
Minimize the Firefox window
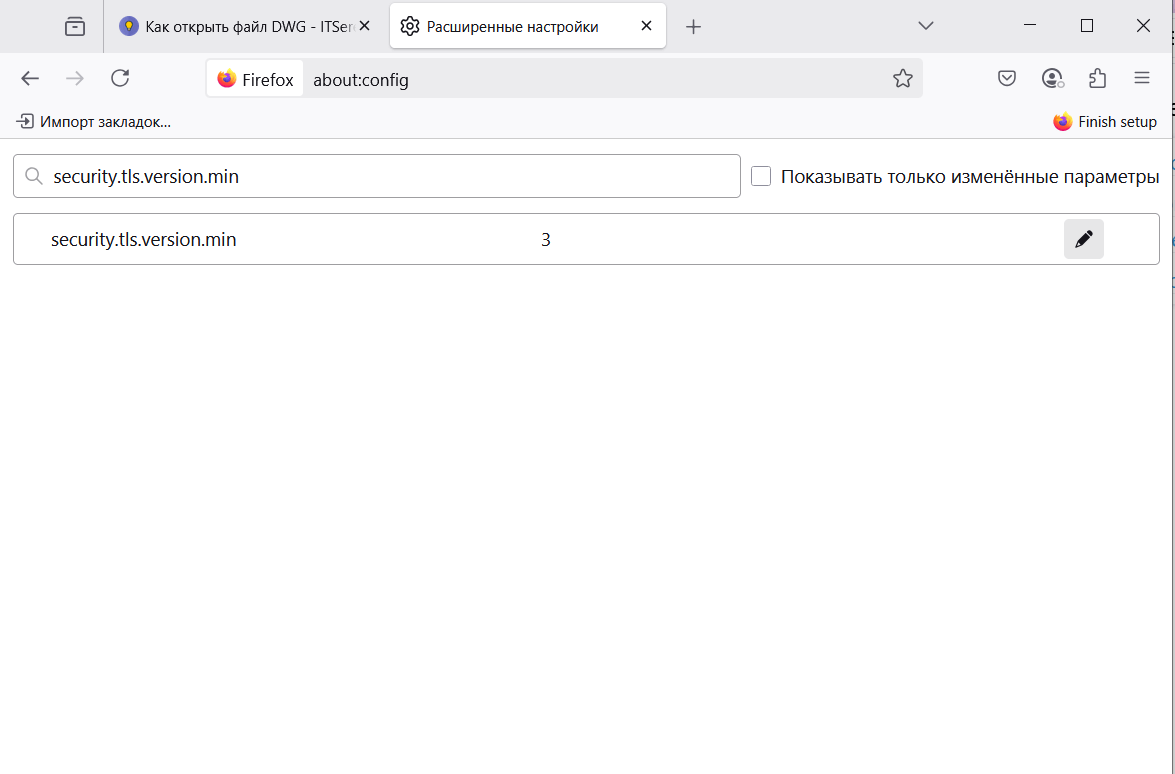(1030, 26)
